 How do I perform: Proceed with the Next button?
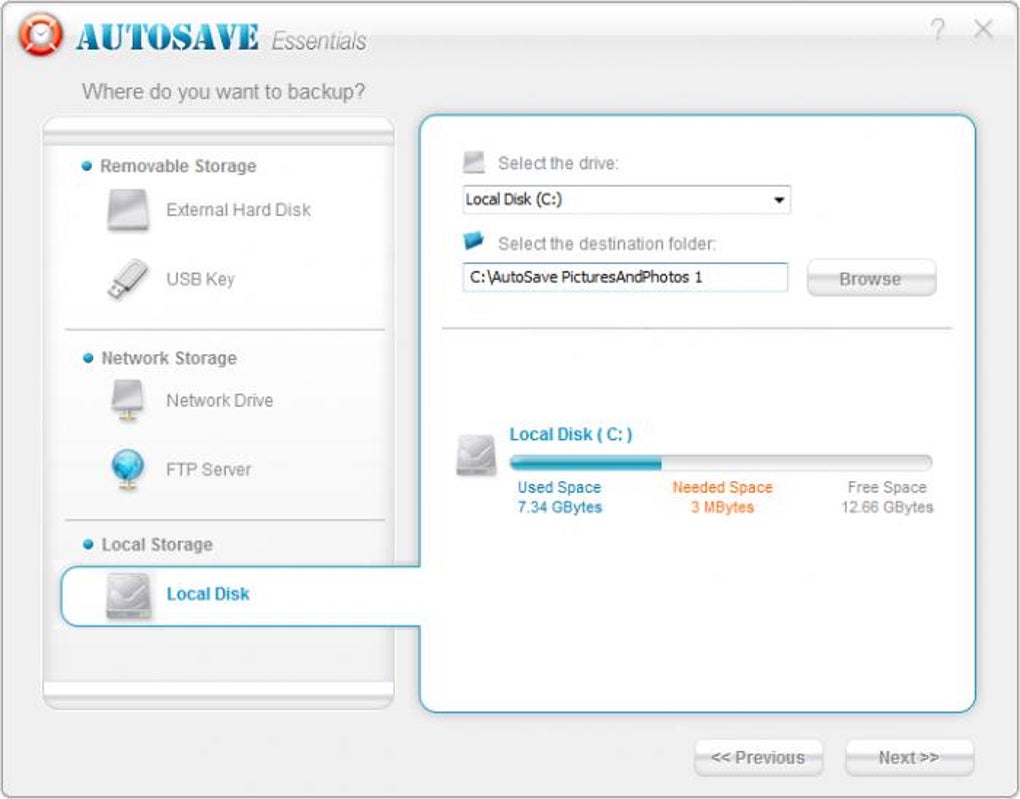[x=909, y=758]
